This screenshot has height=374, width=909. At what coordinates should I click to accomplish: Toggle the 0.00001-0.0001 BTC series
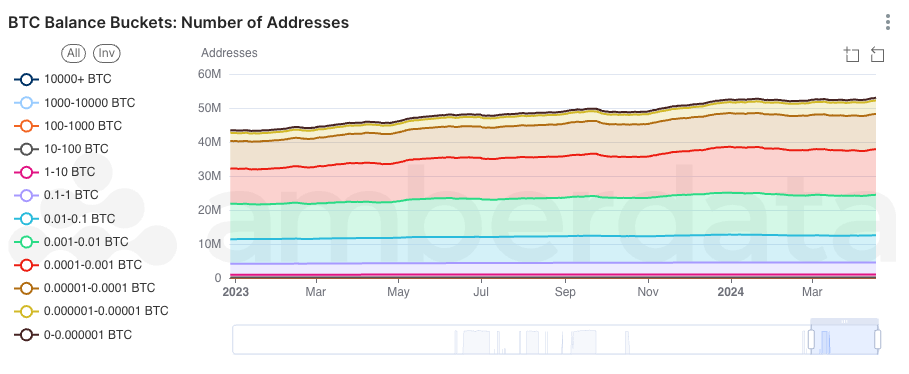point(85,288)
